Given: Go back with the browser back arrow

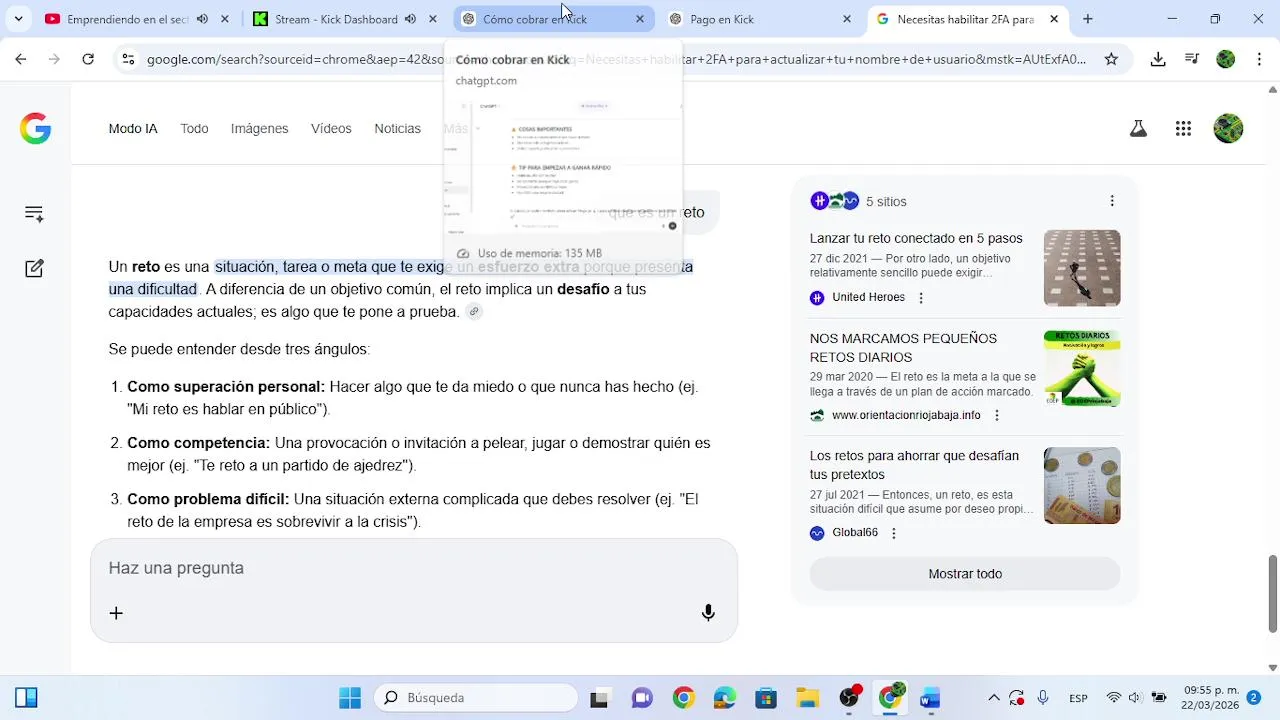Looking at the screenshot, I should click(21, 59).
